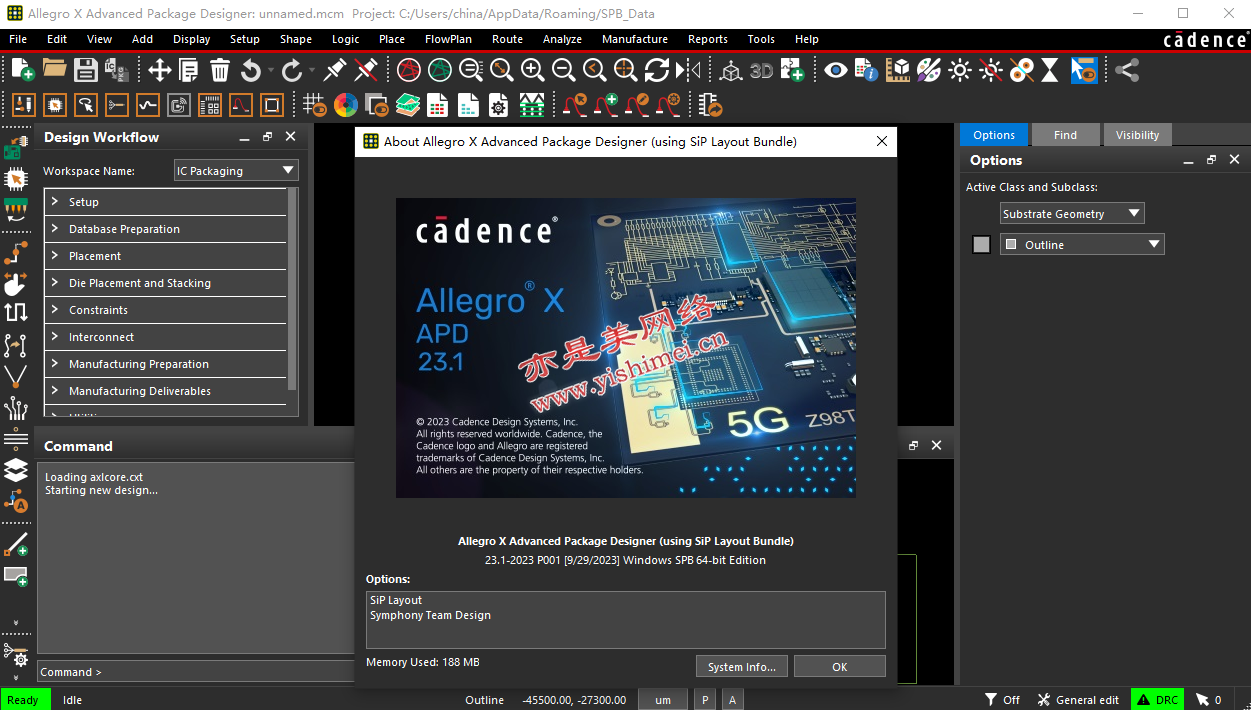The width and height of the screenshot is (1251, 710).
Task: Click the sun highlight icon
Action: [x=960, y=69]
